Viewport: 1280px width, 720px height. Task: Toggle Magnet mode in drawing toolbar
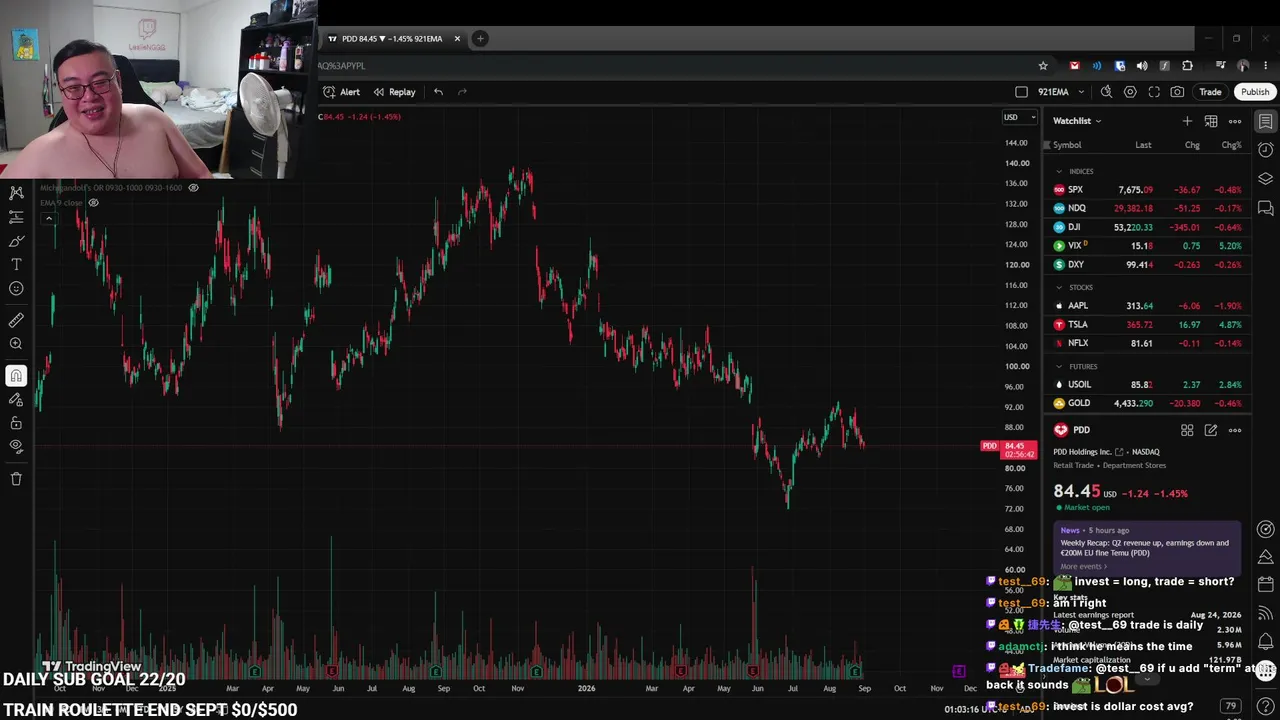16,376
